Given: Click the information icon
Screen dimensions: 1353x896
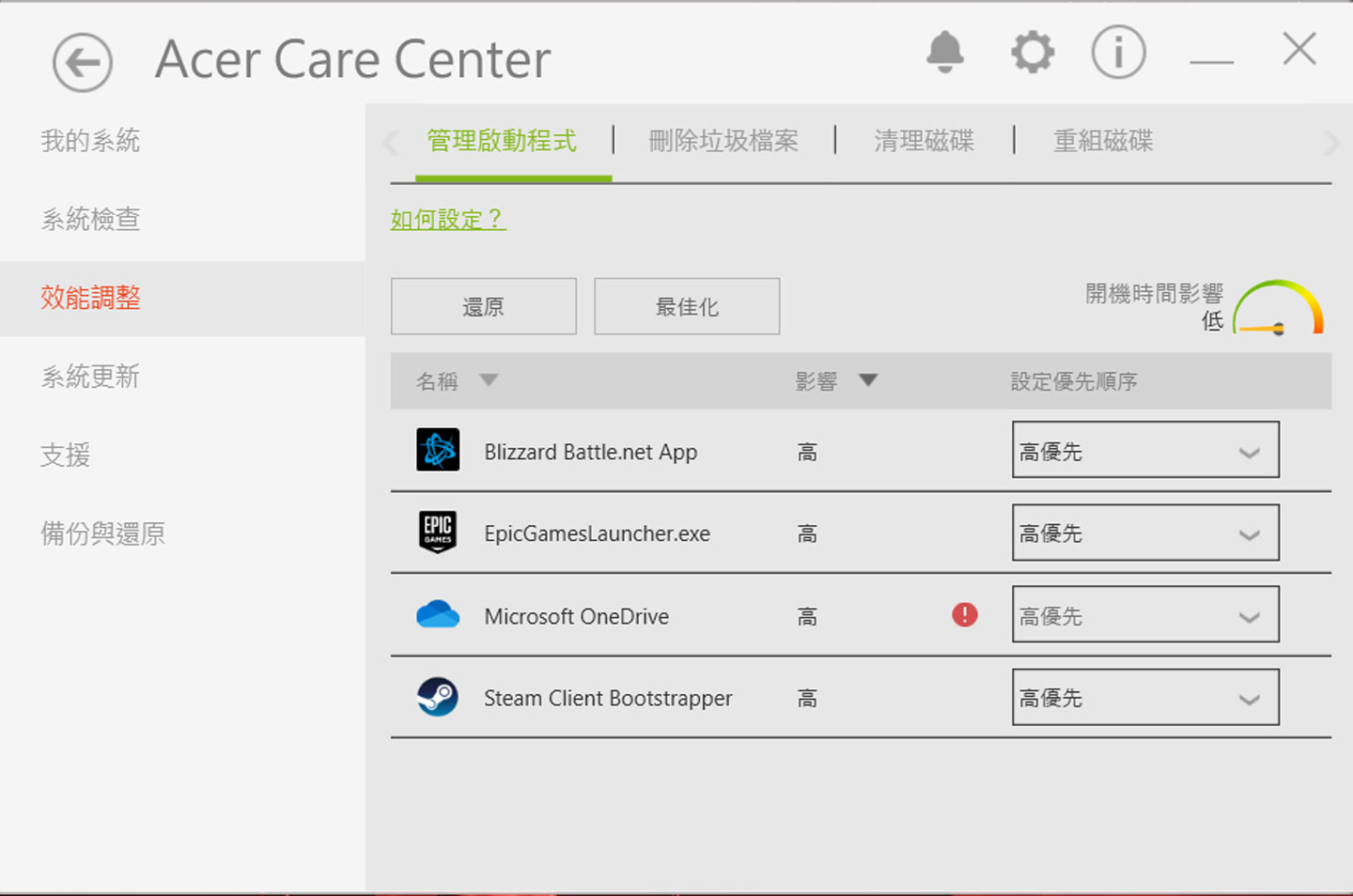Looking at the screenshot, I should (1118, 52).
